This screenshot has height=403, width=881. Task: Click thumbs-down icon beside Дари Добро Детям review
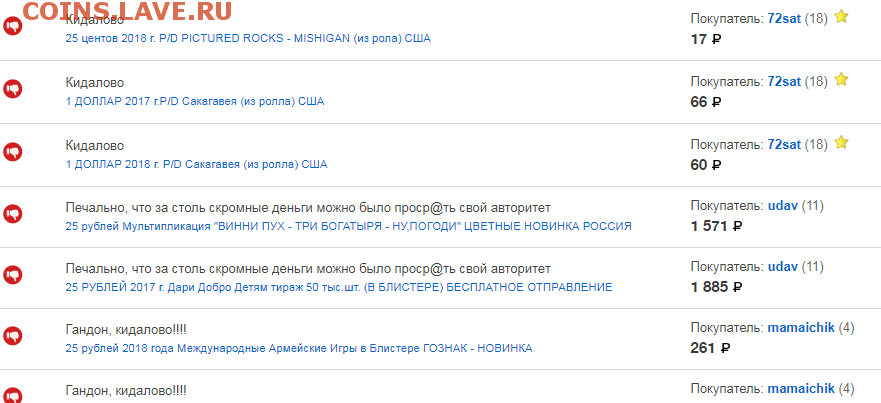pos(12,275)
